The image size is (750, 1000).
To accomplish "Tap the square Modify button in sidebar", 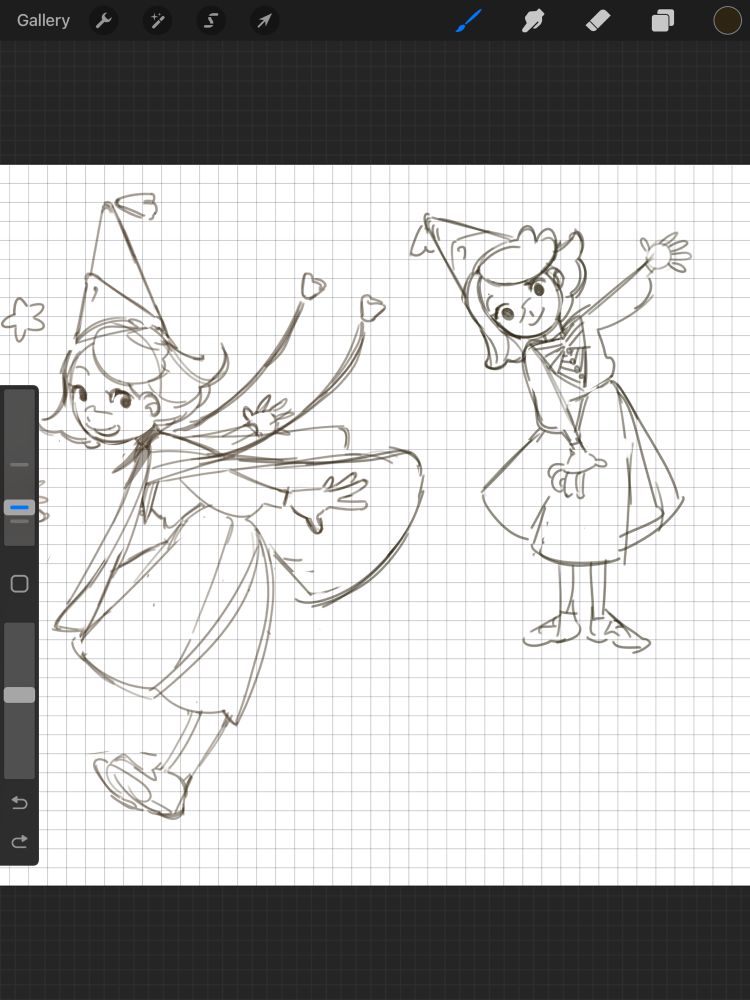I will (x=20, y=584).
